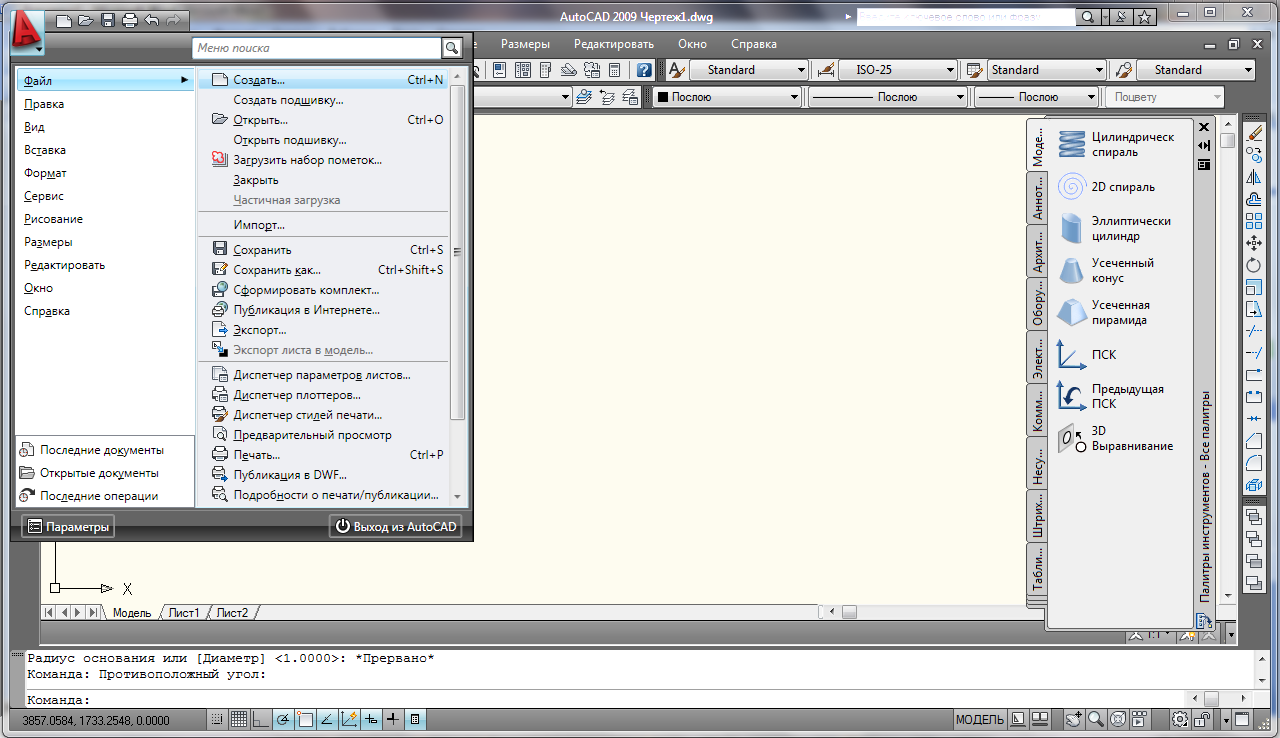Toggle Snap mode in status bar
This screenshot has width=1280, height=738.
(x=218, y=719)
